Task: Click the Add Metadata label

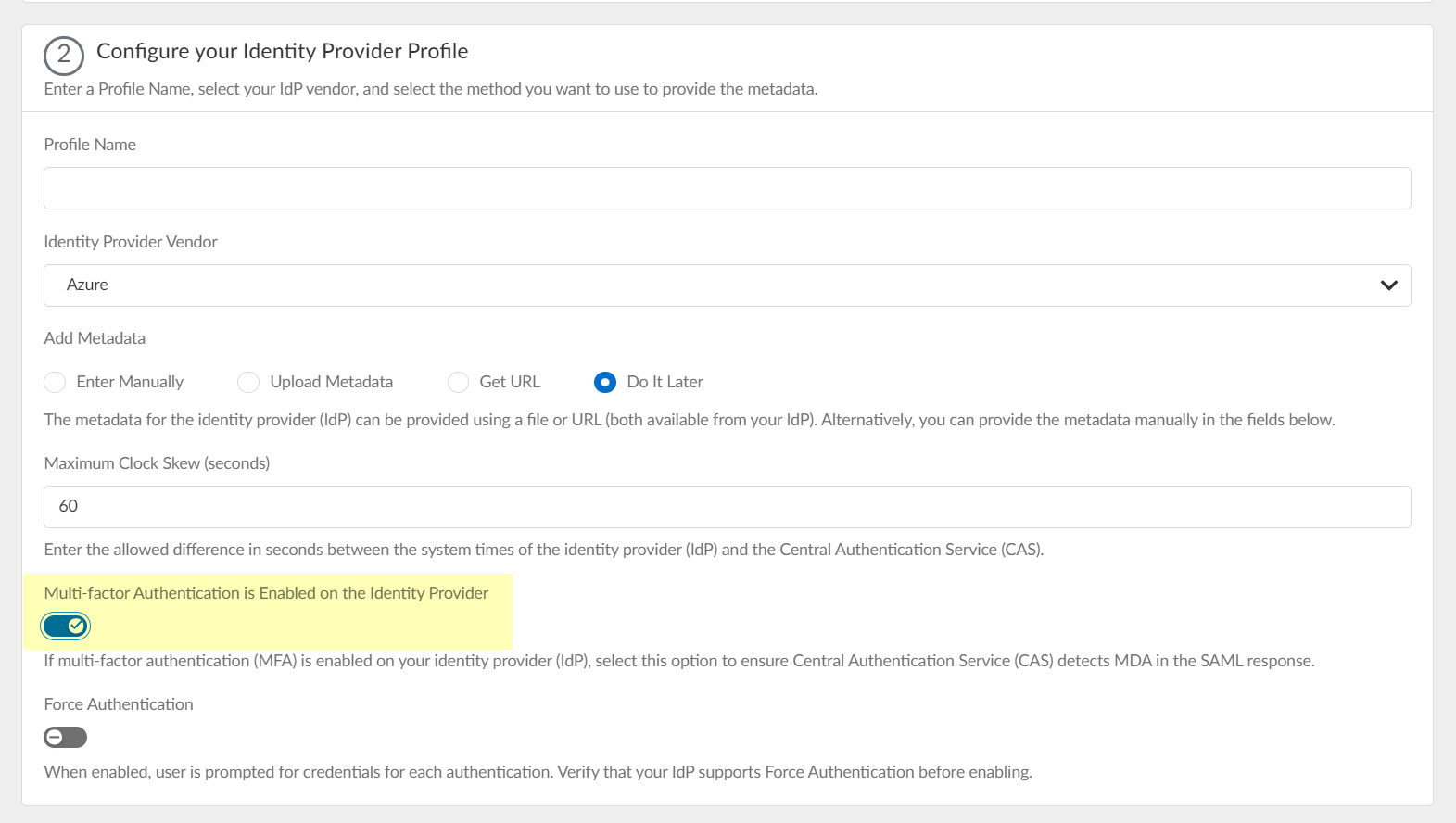Action: [95, 338]
